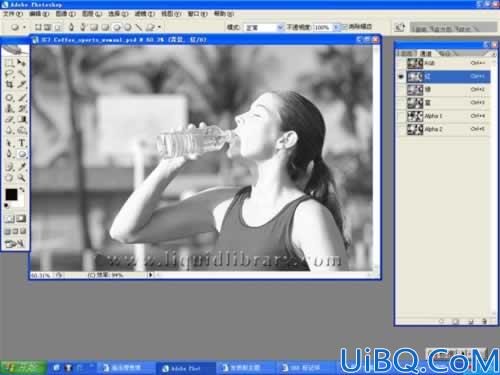Choose the Rectangle shape in options bar
This screenshot has width=500, height=375.
tap(94, 27)
